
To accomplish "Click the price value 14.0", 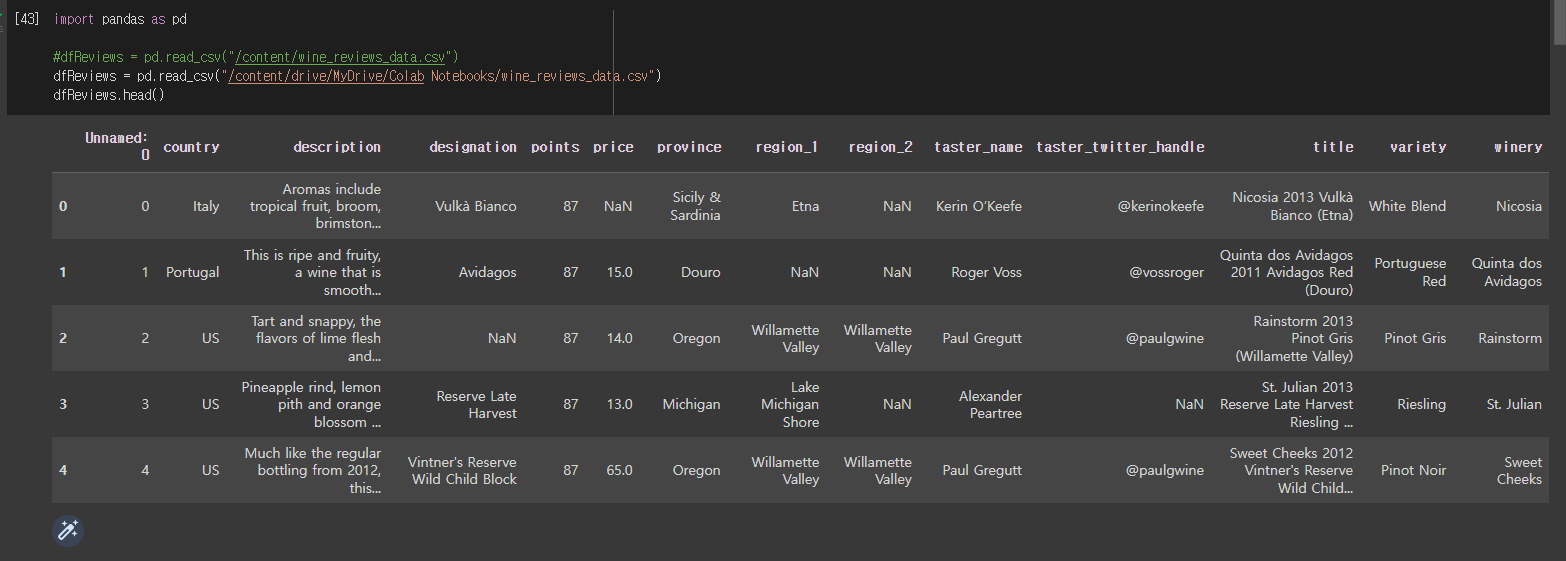I will click(x=619, y=338).
